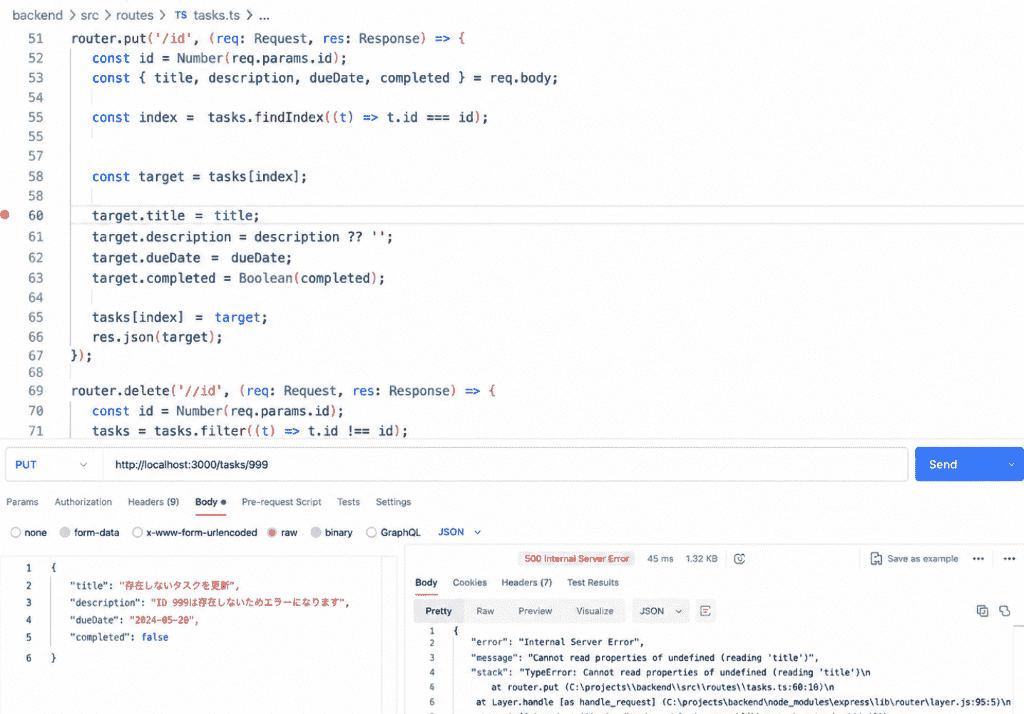The image size is (1024, 714).
Task: Click the 45 ms response time
Action: pyautogui.click(x=660, y=559)
